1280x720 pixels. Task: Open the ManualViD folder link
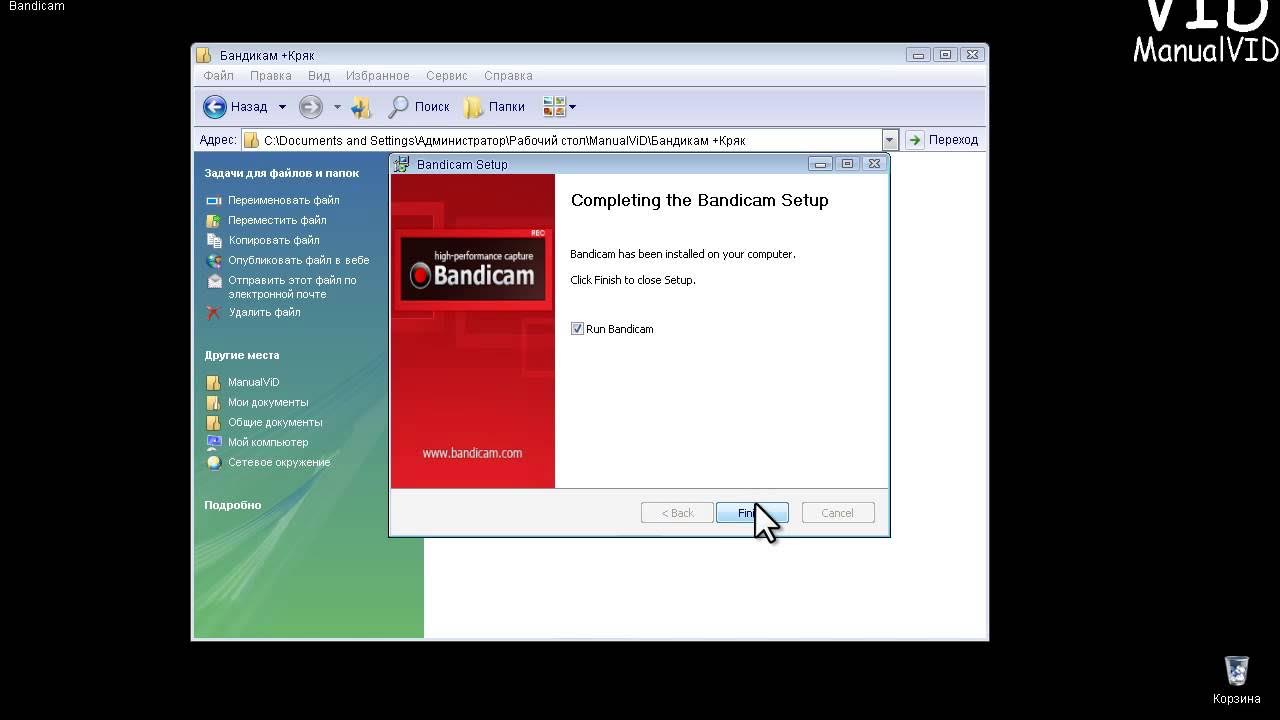coord(254,382)
